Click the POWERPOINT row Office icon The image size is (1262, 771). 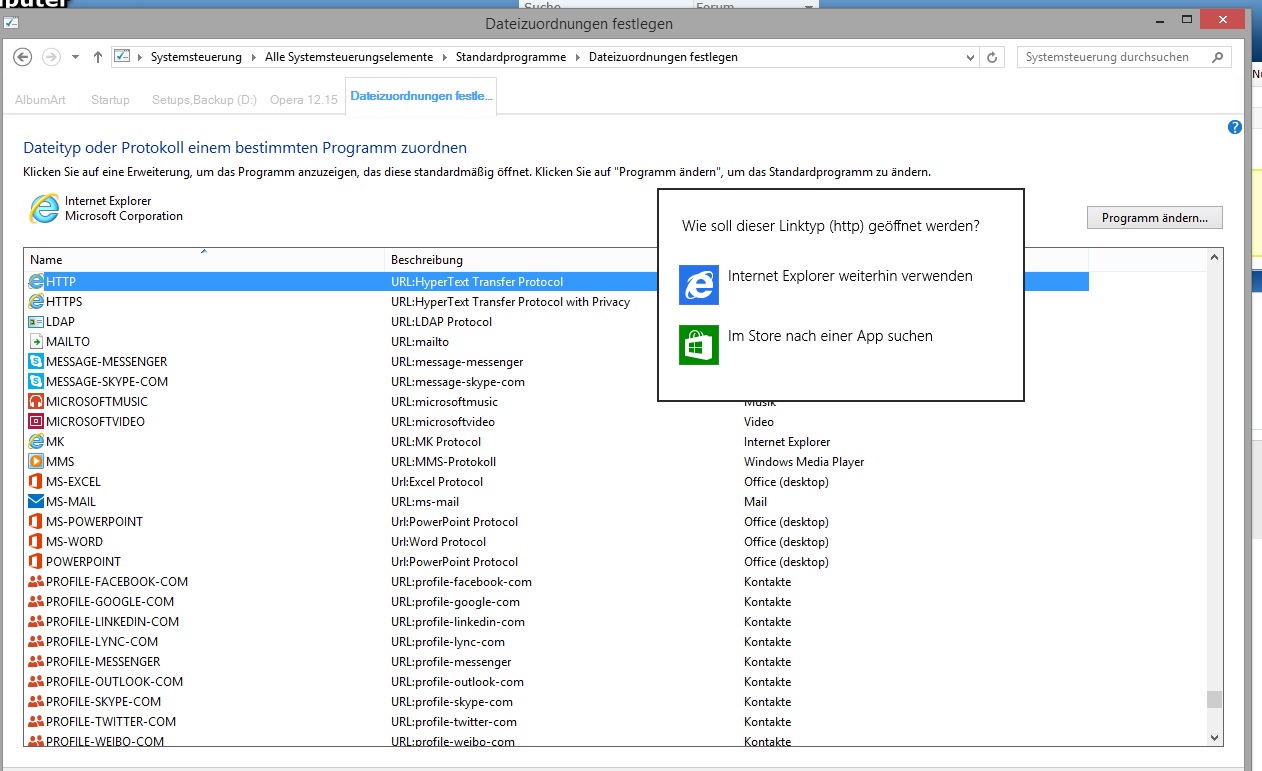(36, 562)
